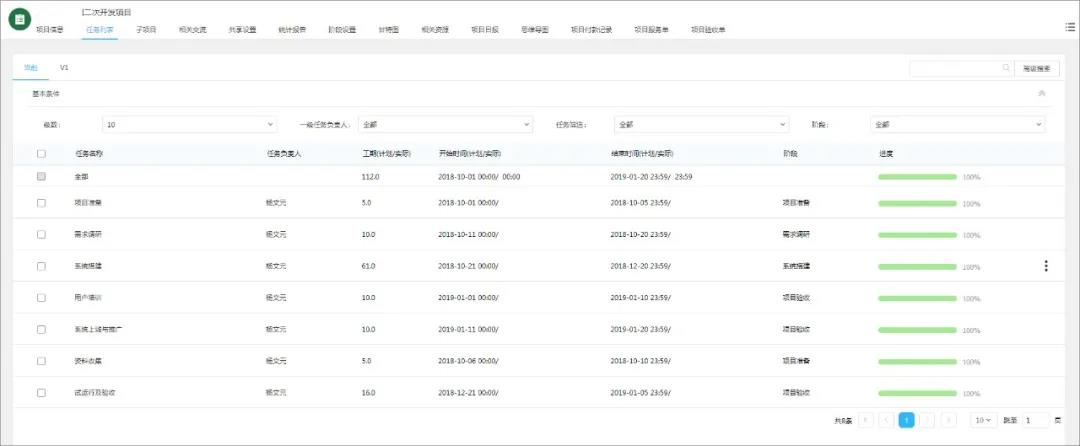Go to first page arrow in pagination
Image resolution: width=1080 pixels, height=446 pixels.
866,420
